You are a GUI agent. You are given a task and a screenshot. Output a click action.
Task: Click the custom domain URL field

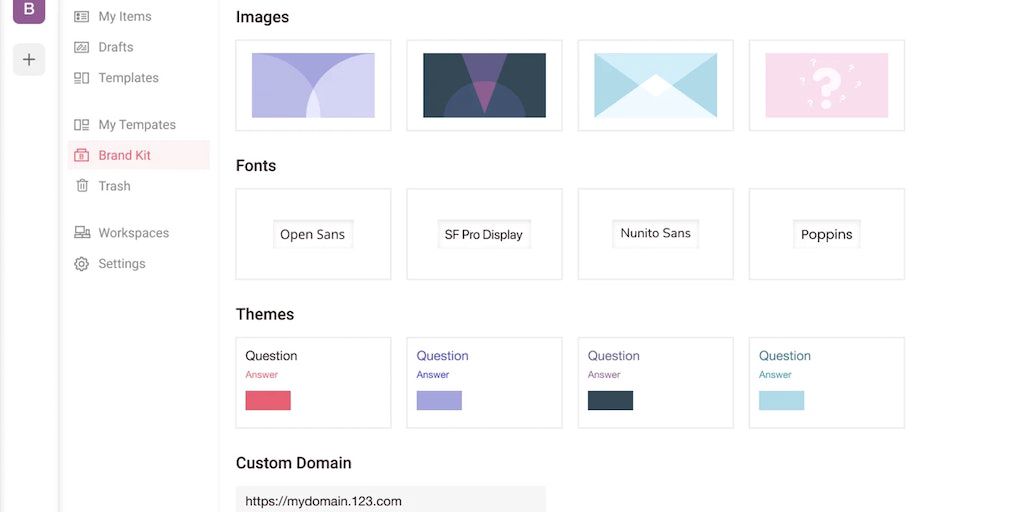[x=391, y=500]
